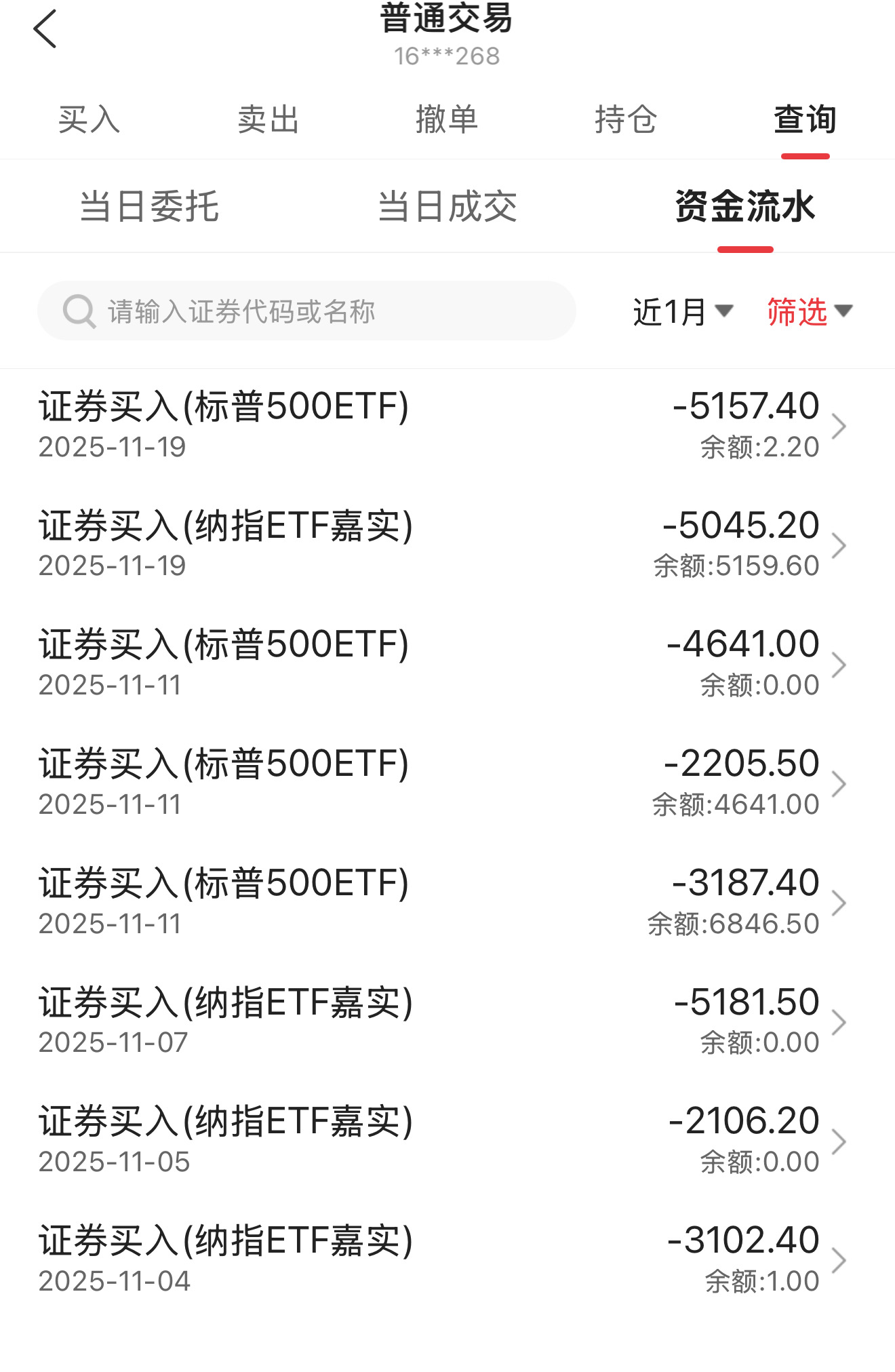Image resolution: width=895 pixels, height=1372 pixels.
Task: Open details arrow for -3187.40 transaction
Action: coord(839,903)
